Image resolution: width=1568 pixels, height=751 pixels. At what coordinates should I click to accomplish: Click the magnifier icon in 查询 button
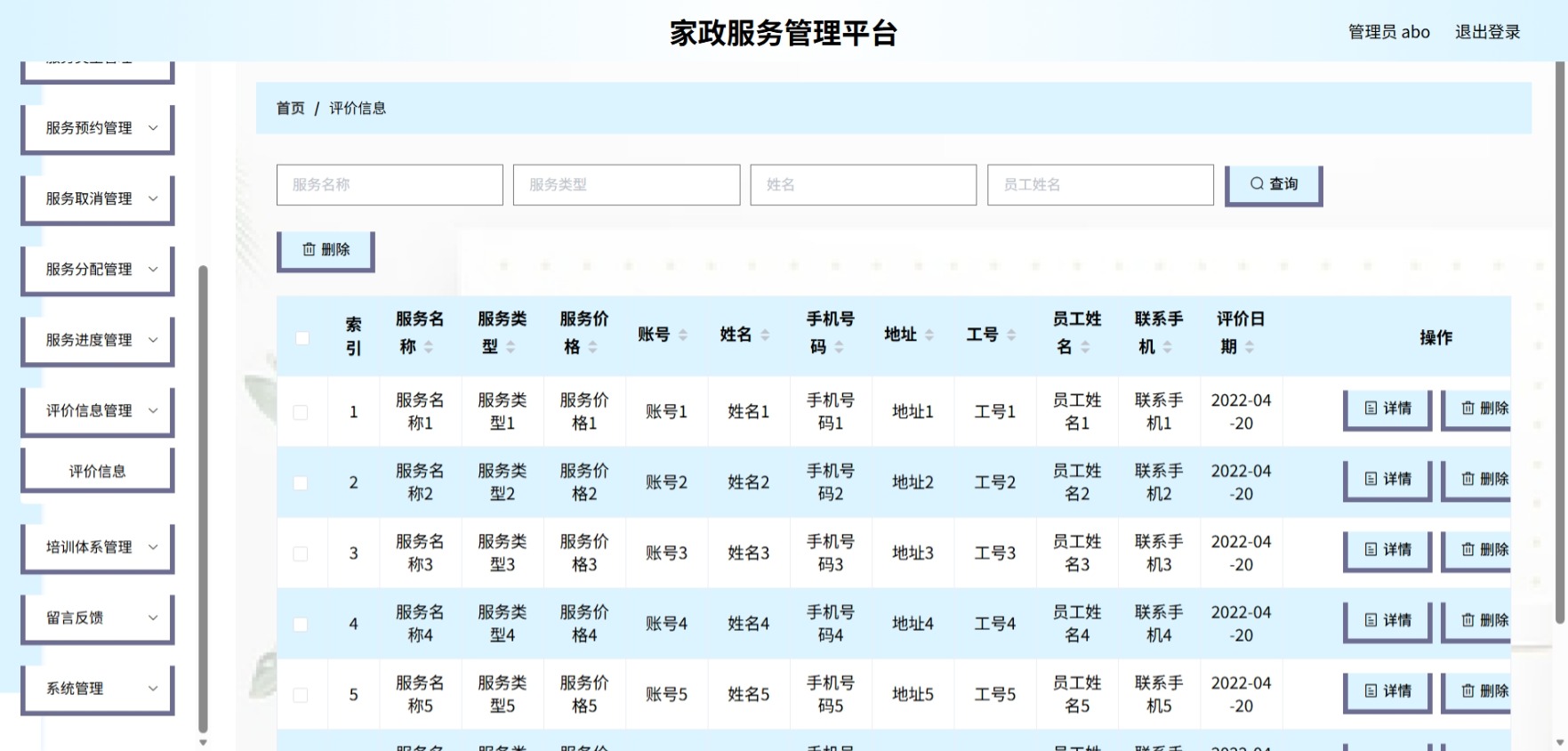click(x=1257, y=183)
